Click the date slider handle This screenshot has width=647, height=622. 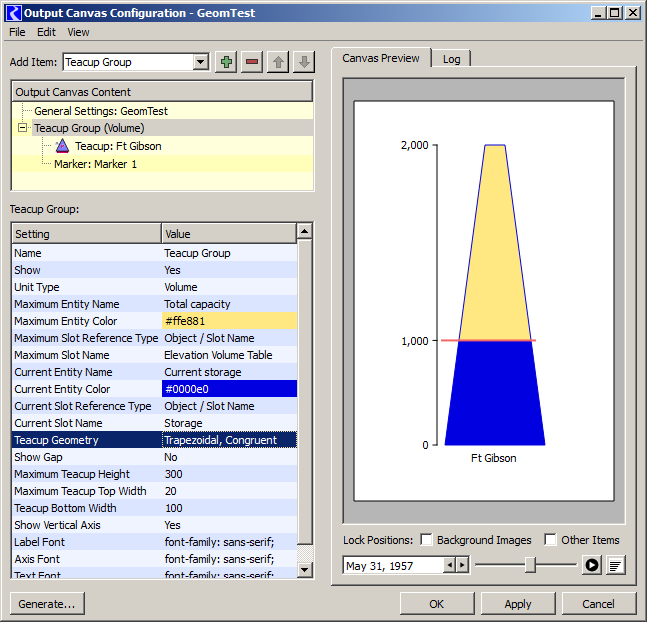tap(530, 565)
